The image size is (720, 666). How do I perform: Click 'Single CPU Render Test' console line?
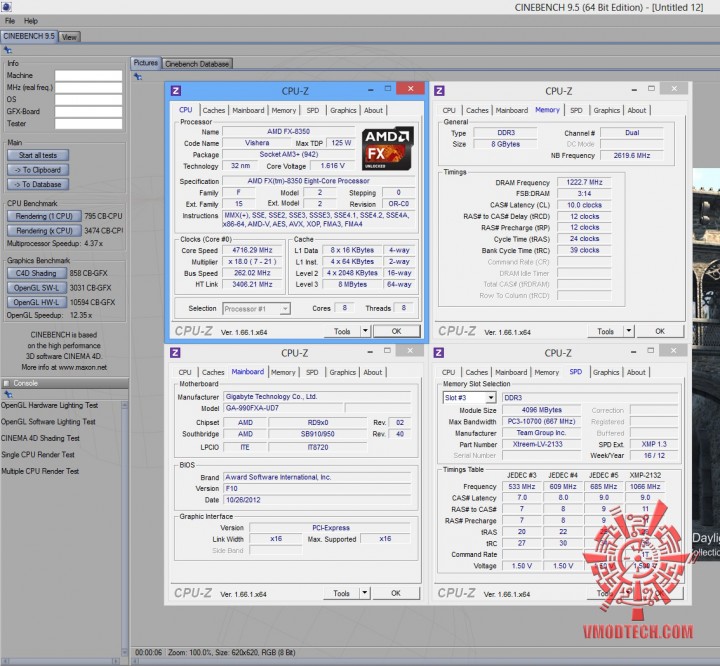[38, 455]
